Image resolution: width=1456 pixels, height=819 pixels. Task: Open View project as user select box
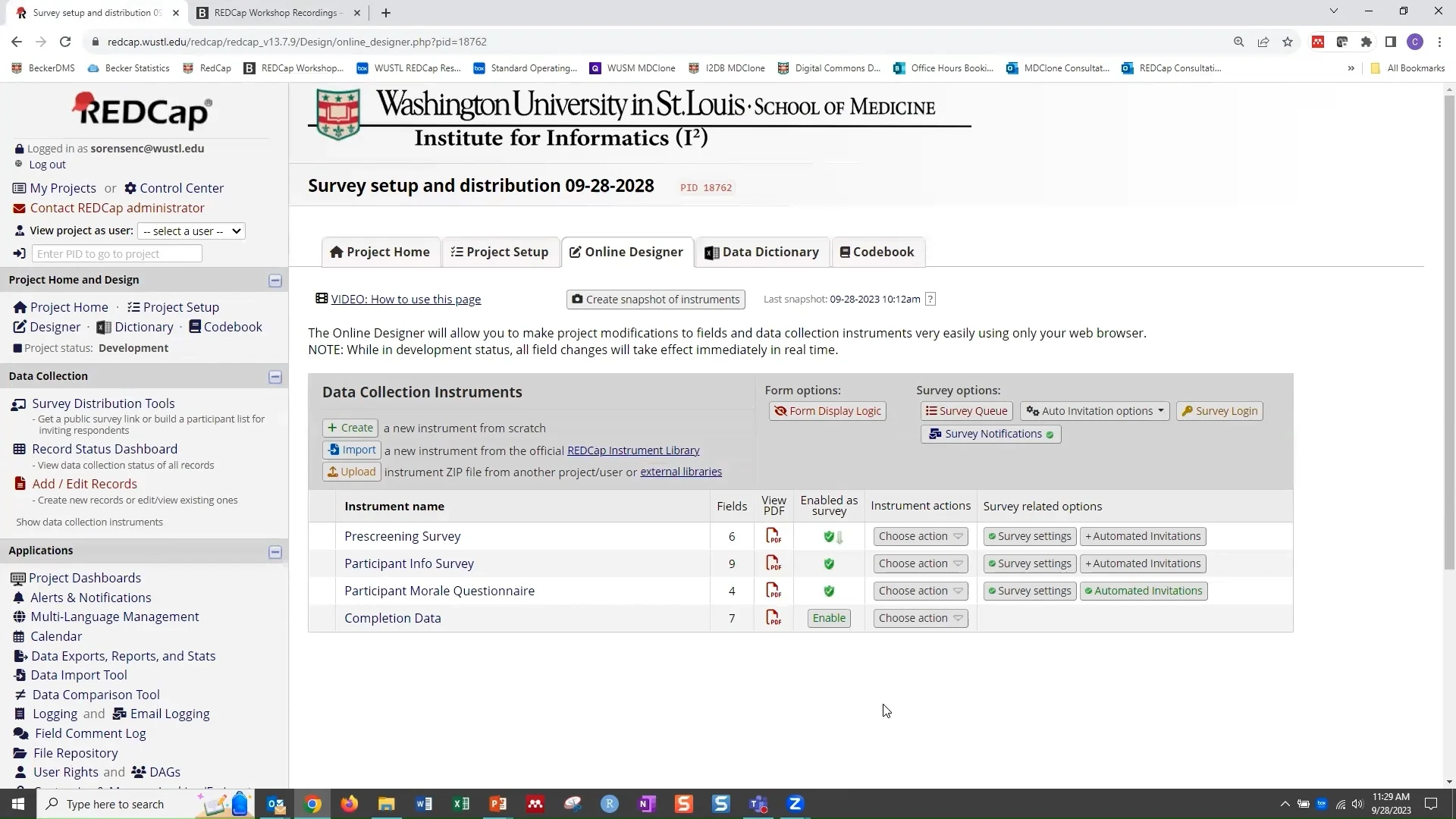(191, 231)
